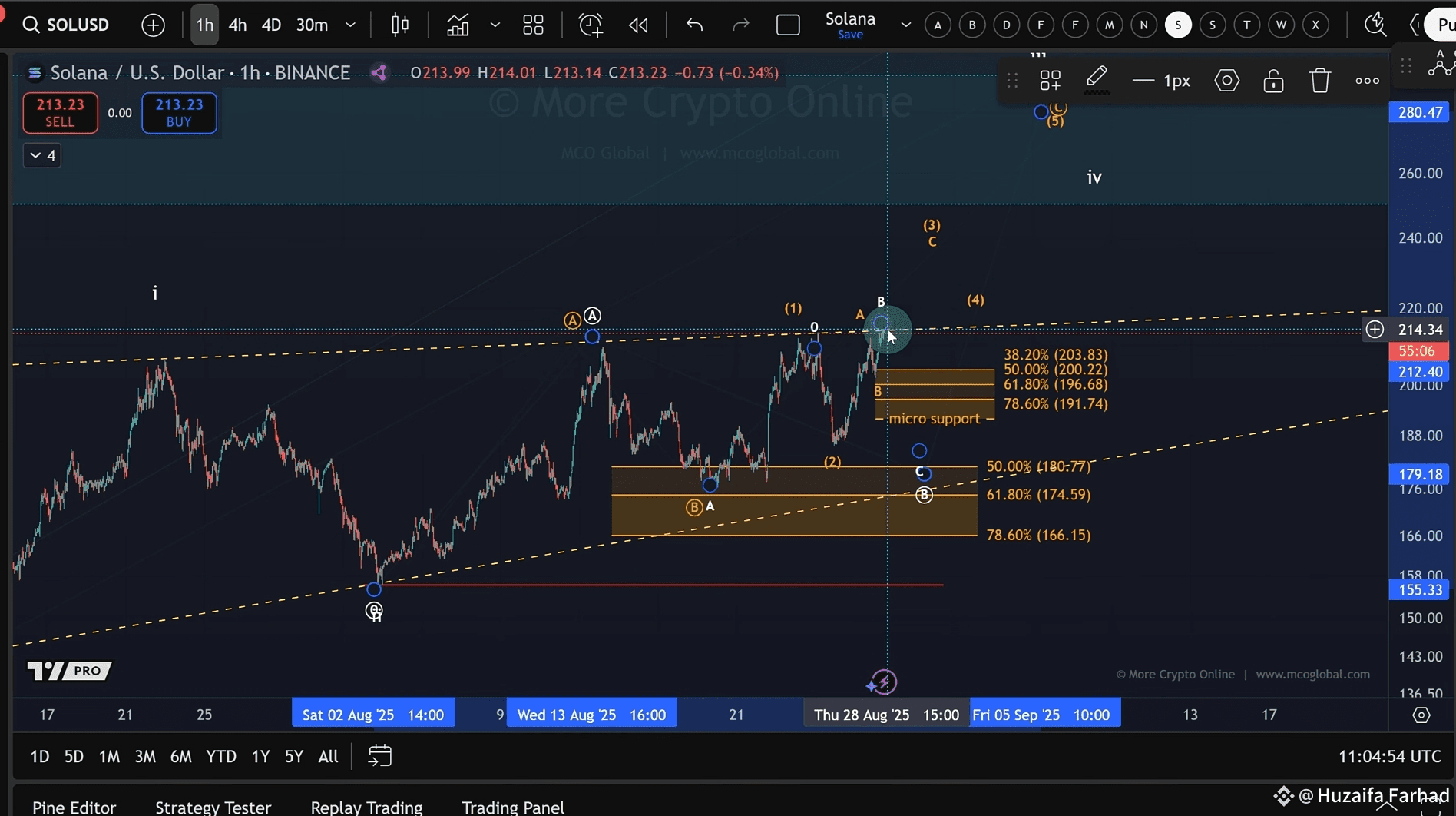Image resolution: width=1456 pixels, height=816 pixels.
Task: Change line color with pencil icon
Action: pyautogui.click(x=1097, y=80)
